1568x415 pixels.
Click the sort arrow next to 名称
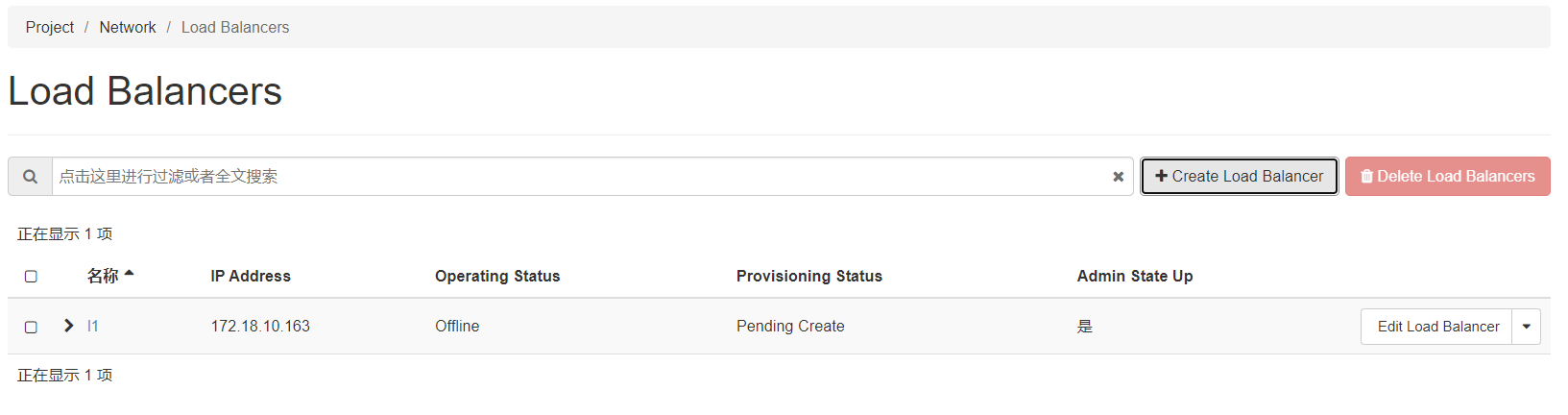pos(129,274)
